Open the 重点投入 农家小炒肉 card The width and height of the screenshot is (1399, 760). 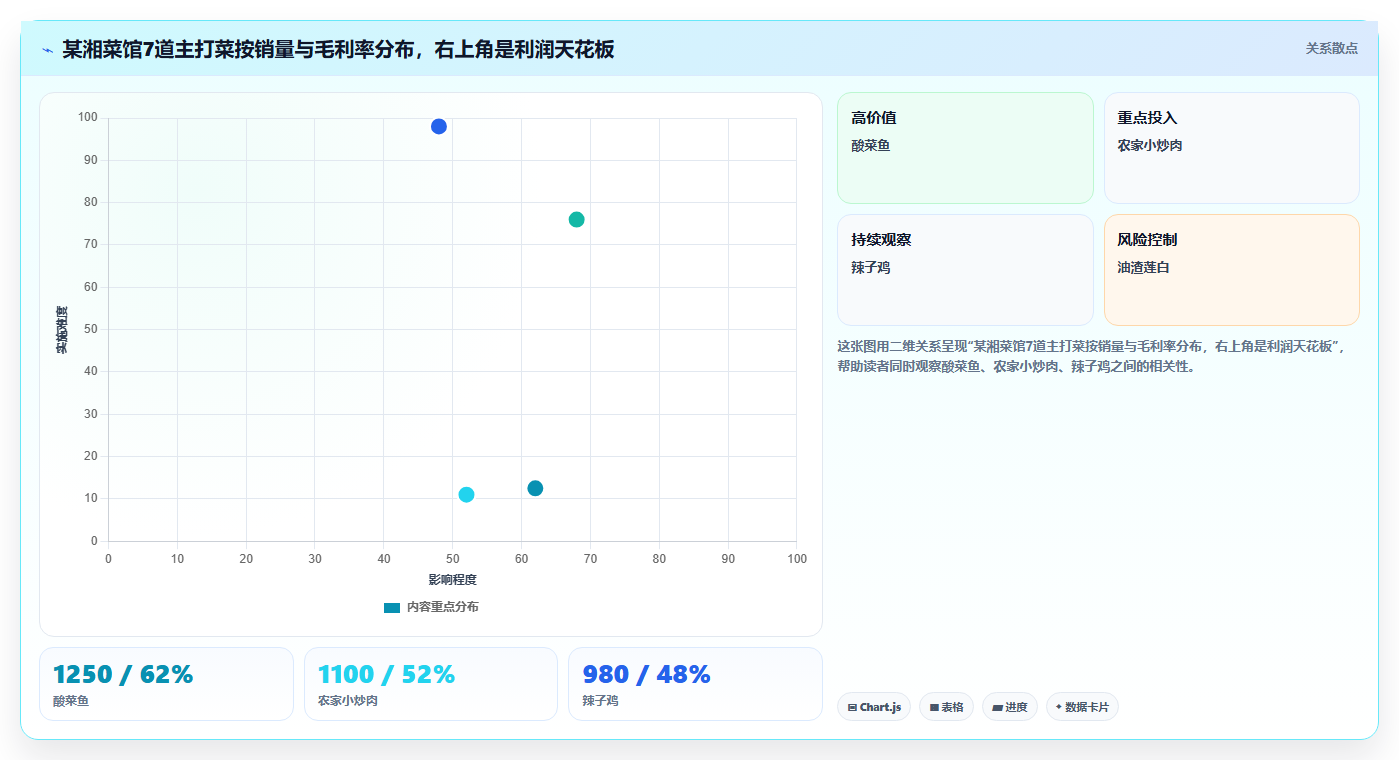click(x=1232, y=148)
